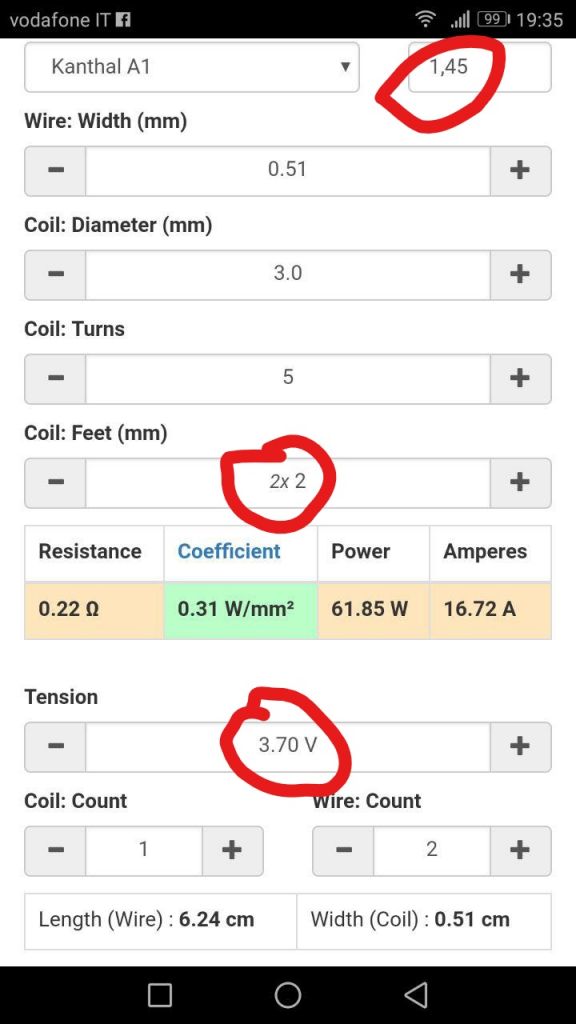576x1024 pixels.
Task: Tap the Android Home circle button
Action: (x=288, y=995)
